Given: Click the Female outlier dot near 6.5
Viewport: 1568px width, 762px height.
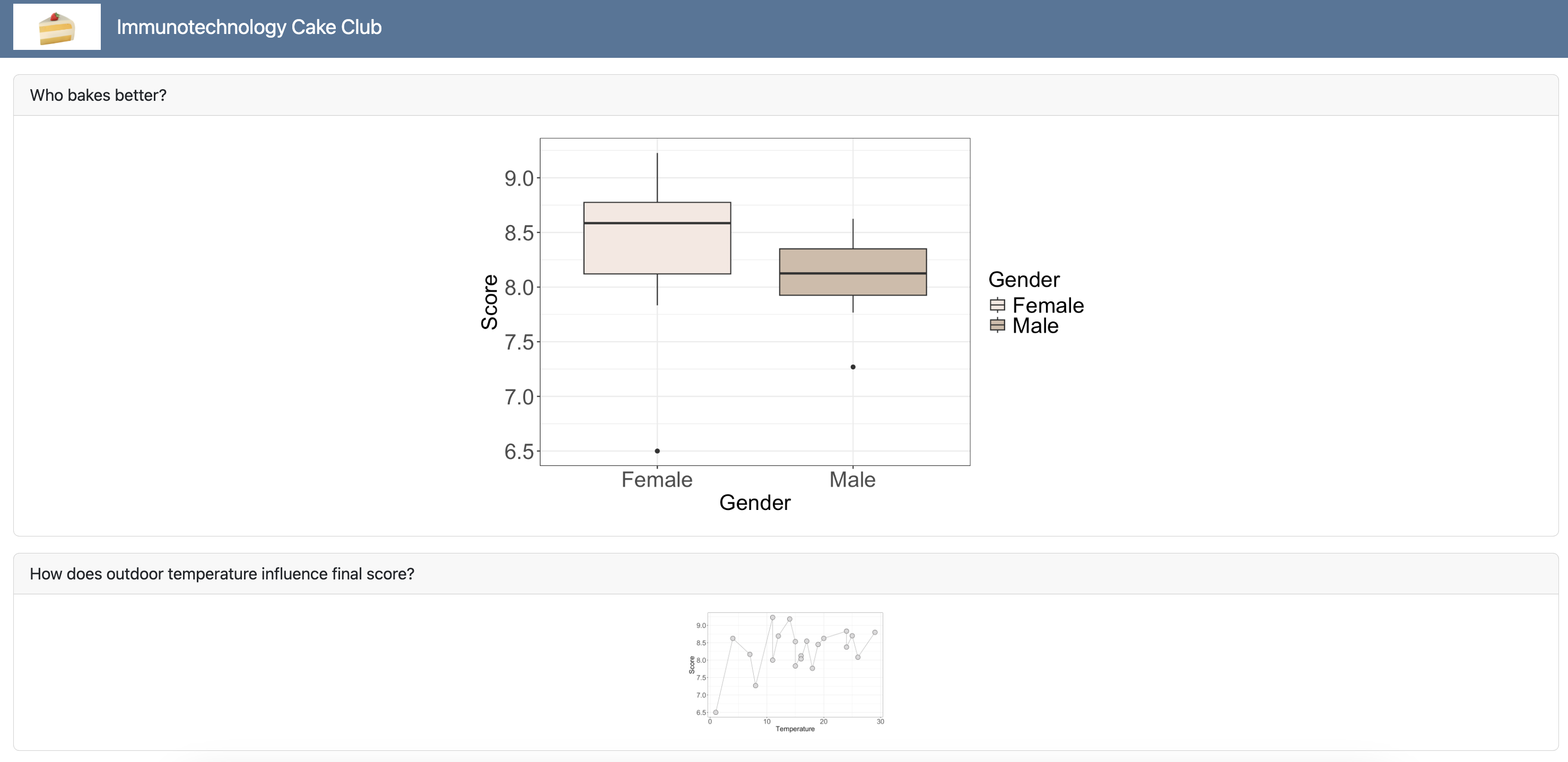Looking at the screenshot, I should (657, 451).
